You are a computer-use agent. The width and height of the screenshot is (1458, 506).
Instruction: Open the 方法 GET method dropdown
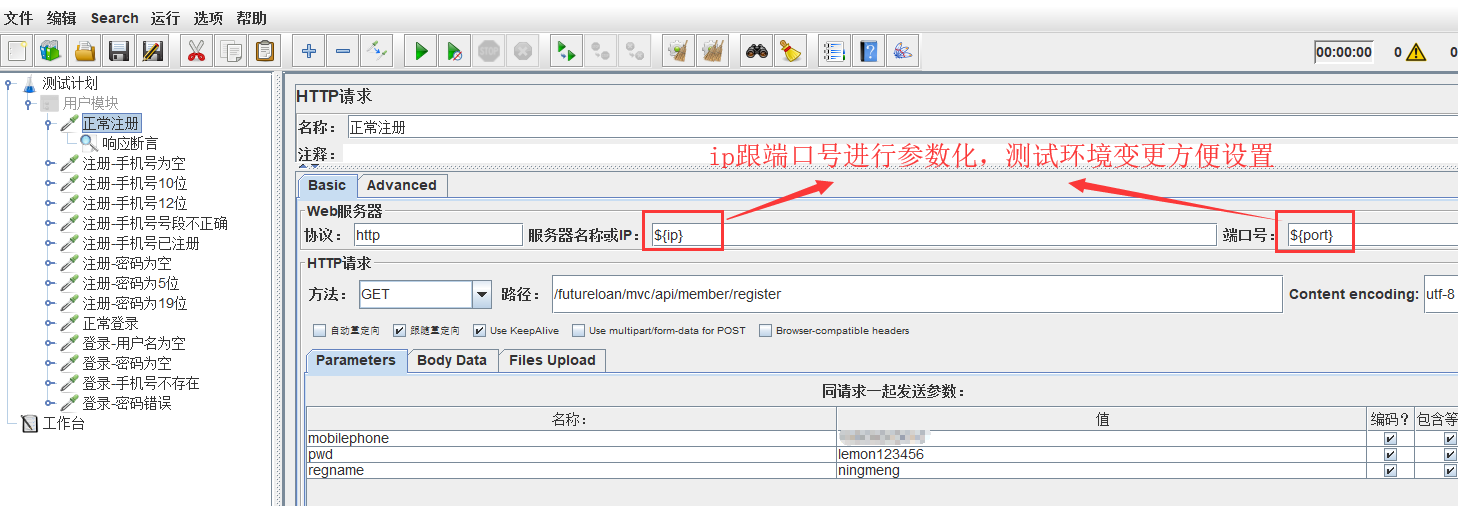482,294
